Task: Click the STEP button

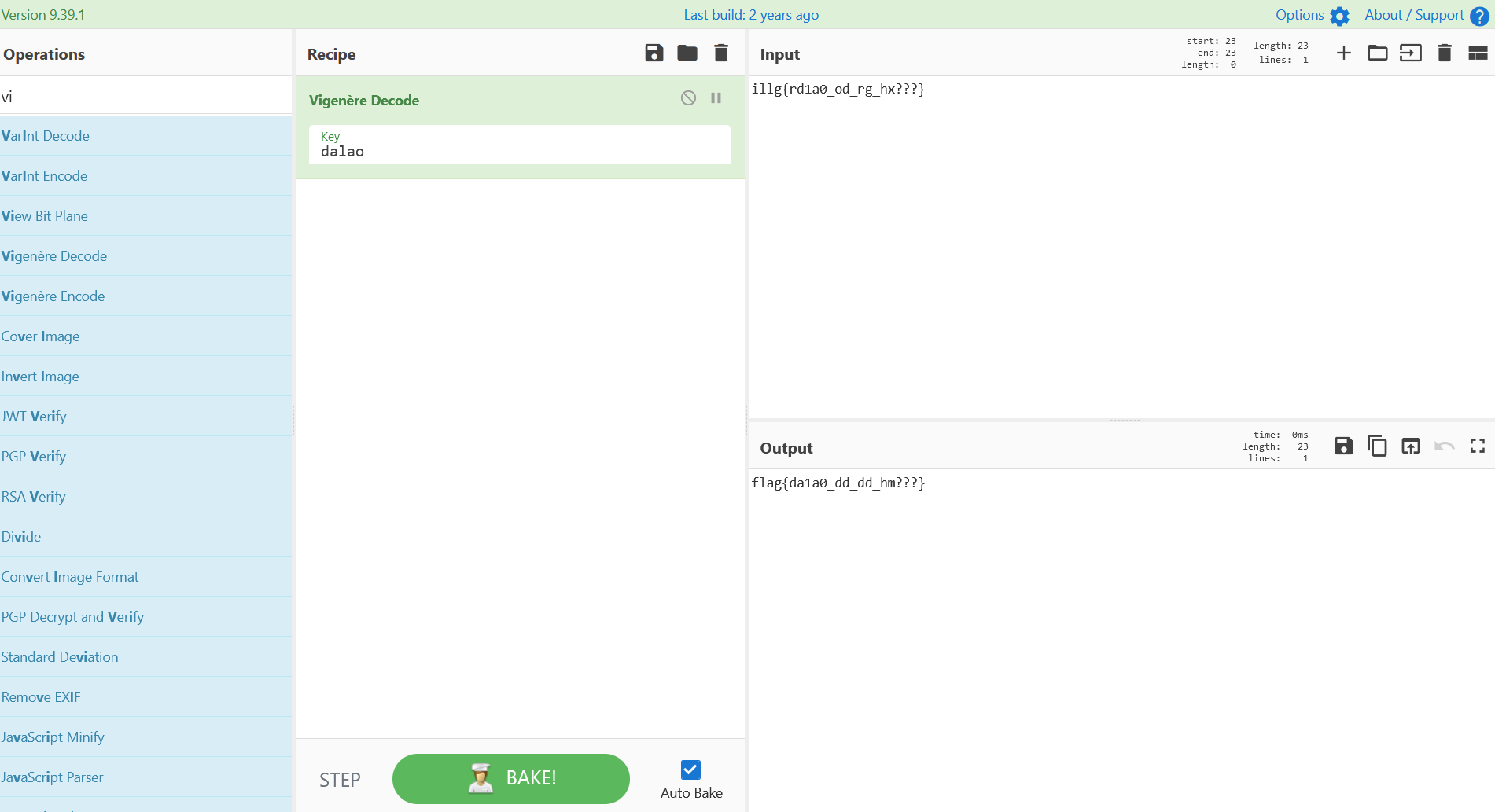Action: [340, 780]
